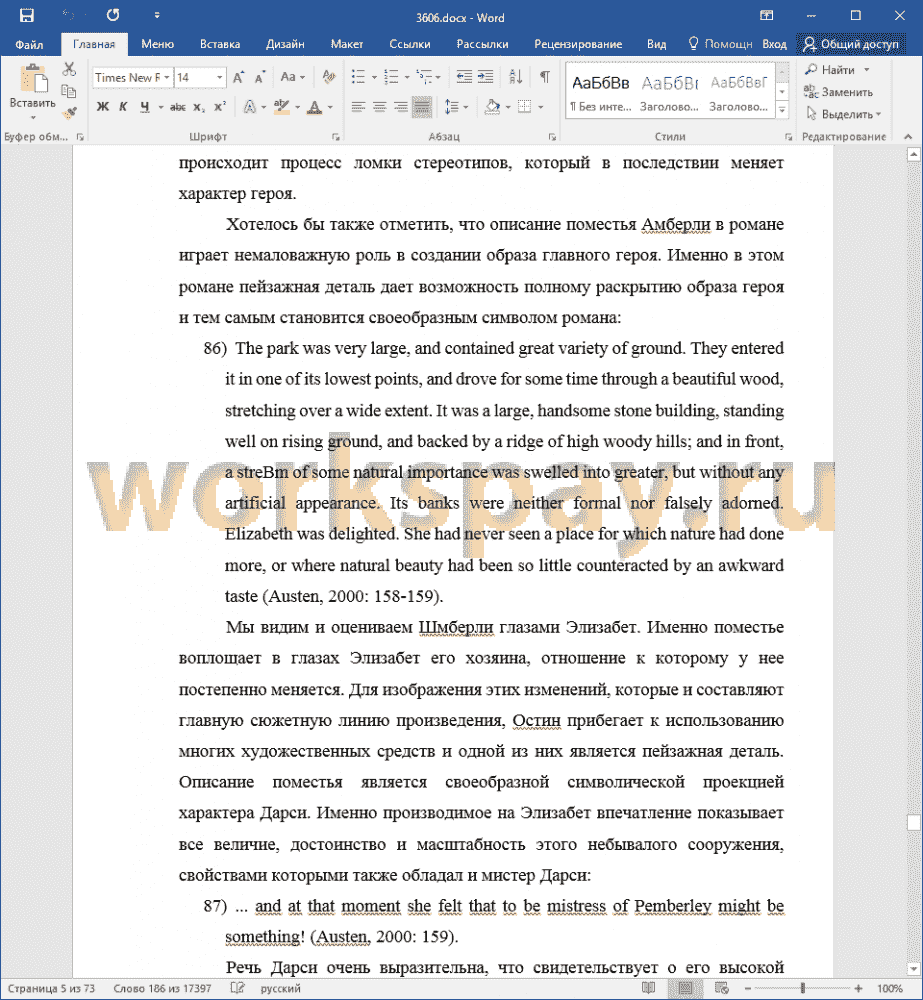
Task: Apply the yellow text highlight color
Action: (281, 107)
